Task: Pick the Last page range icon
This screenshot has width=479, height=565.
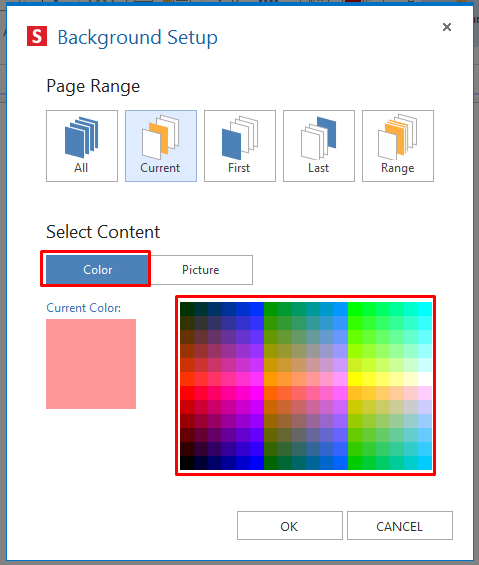Action: (x=319, y=146)
